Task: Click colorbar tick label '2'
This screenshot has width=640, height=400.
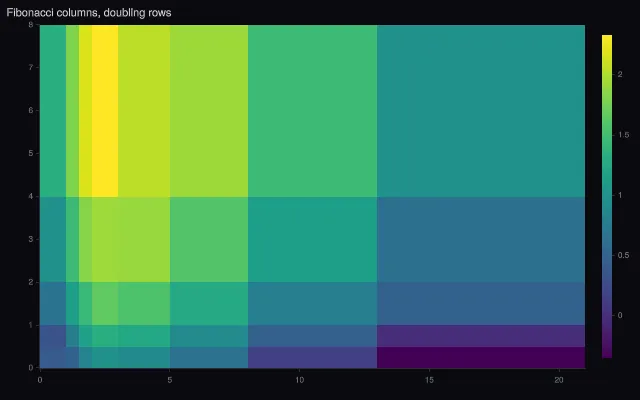Action: (620, 74)
